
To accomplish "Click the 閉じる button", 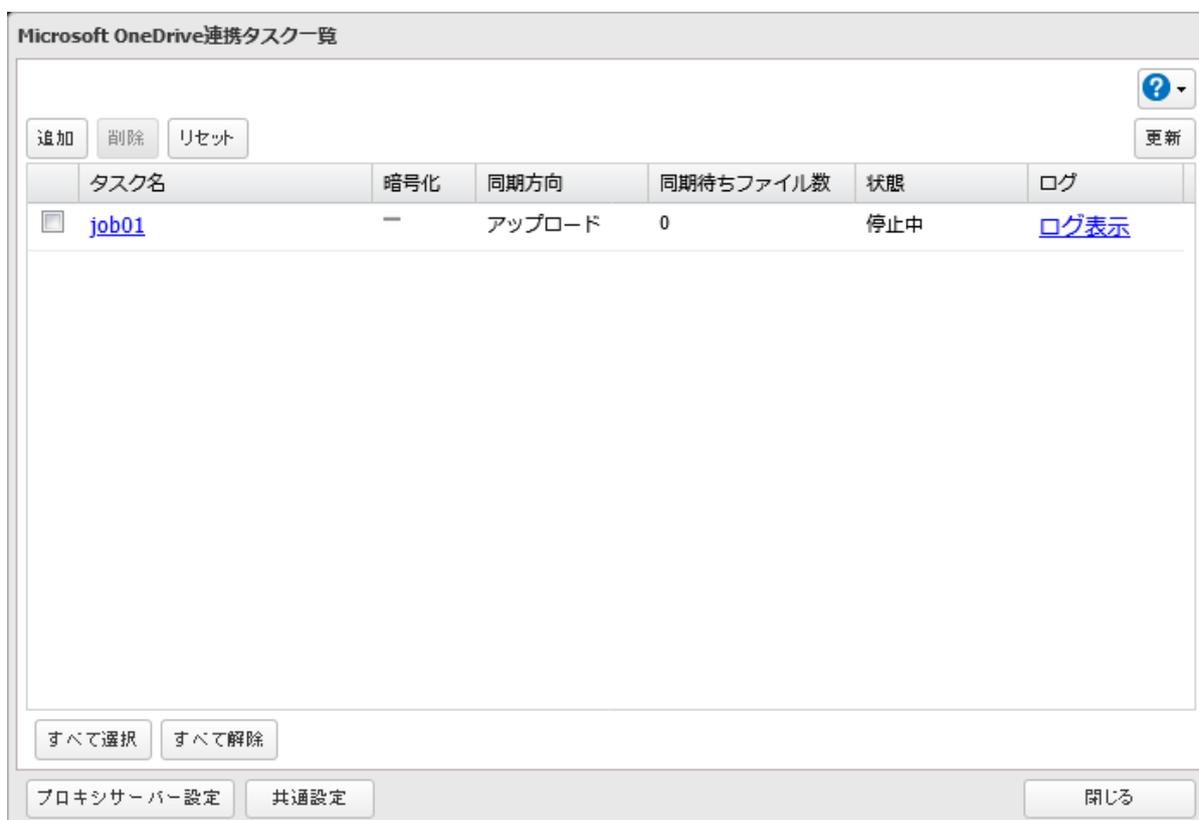I will [x=1109, y=799].
